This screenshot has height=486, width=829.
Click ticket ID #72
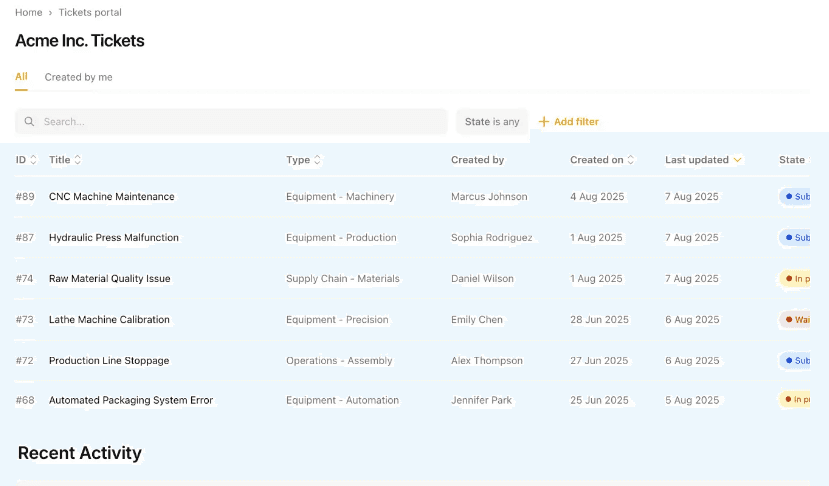point(24,361)
